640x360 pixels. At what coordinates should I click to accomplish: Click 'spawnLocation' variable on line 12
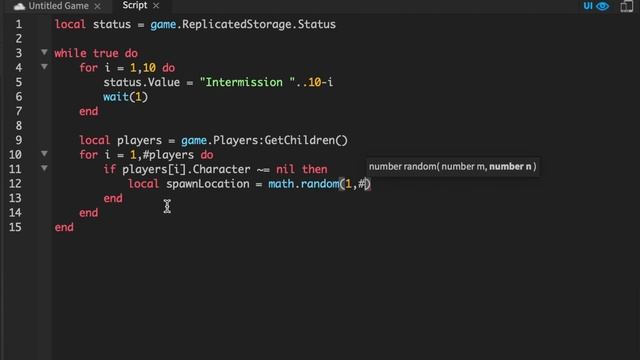pos(207,184)
